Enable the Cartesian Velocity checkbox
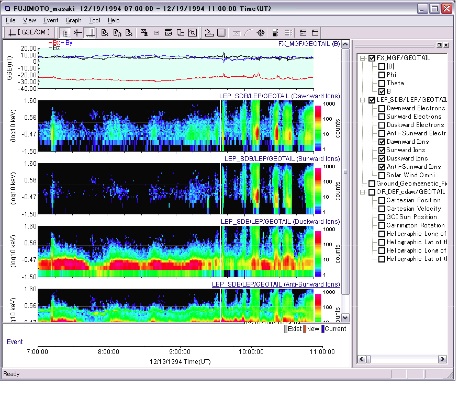 point(382,209)
